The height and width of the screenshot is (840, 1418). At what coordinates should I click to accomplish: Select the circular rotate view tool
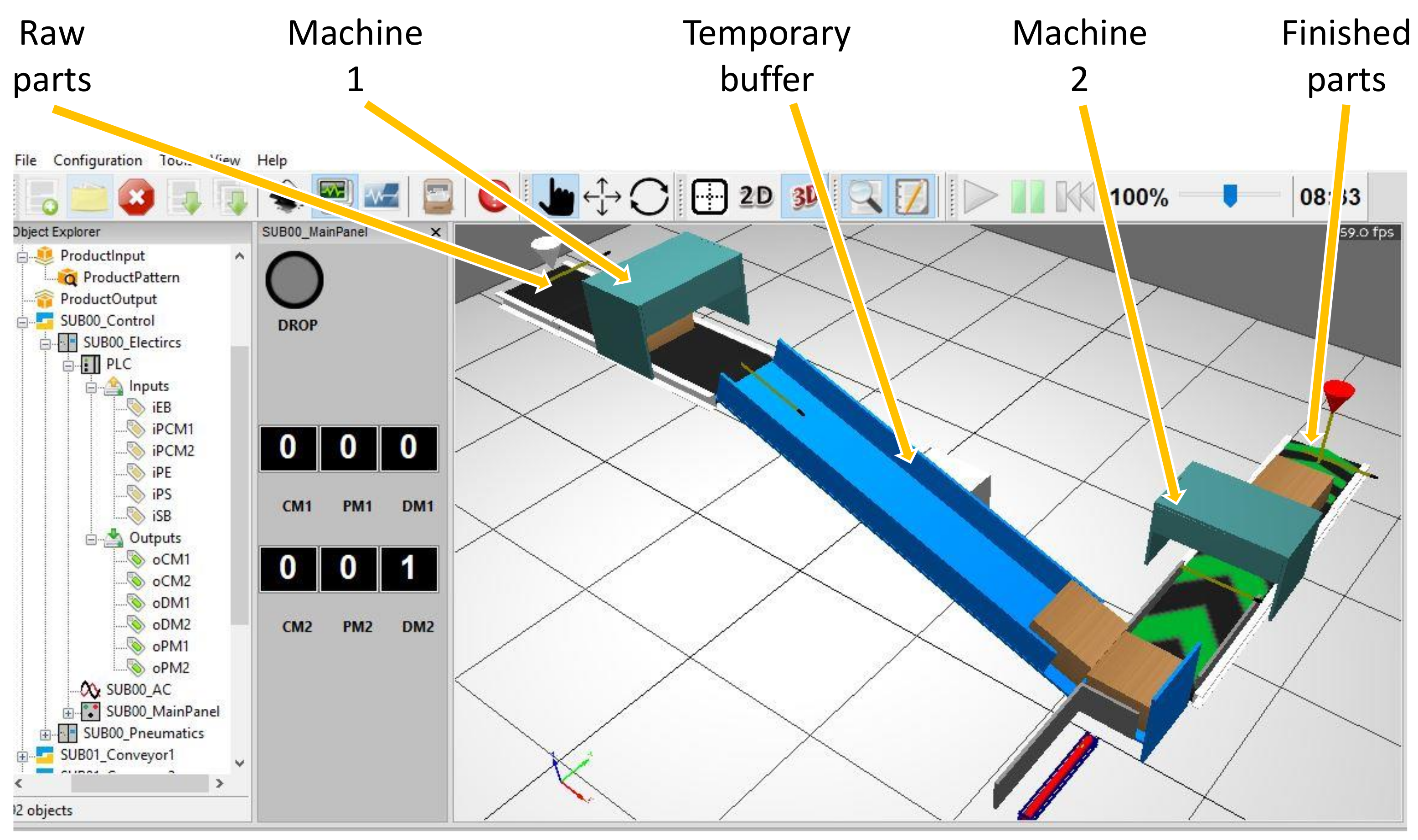coord(649,197)
